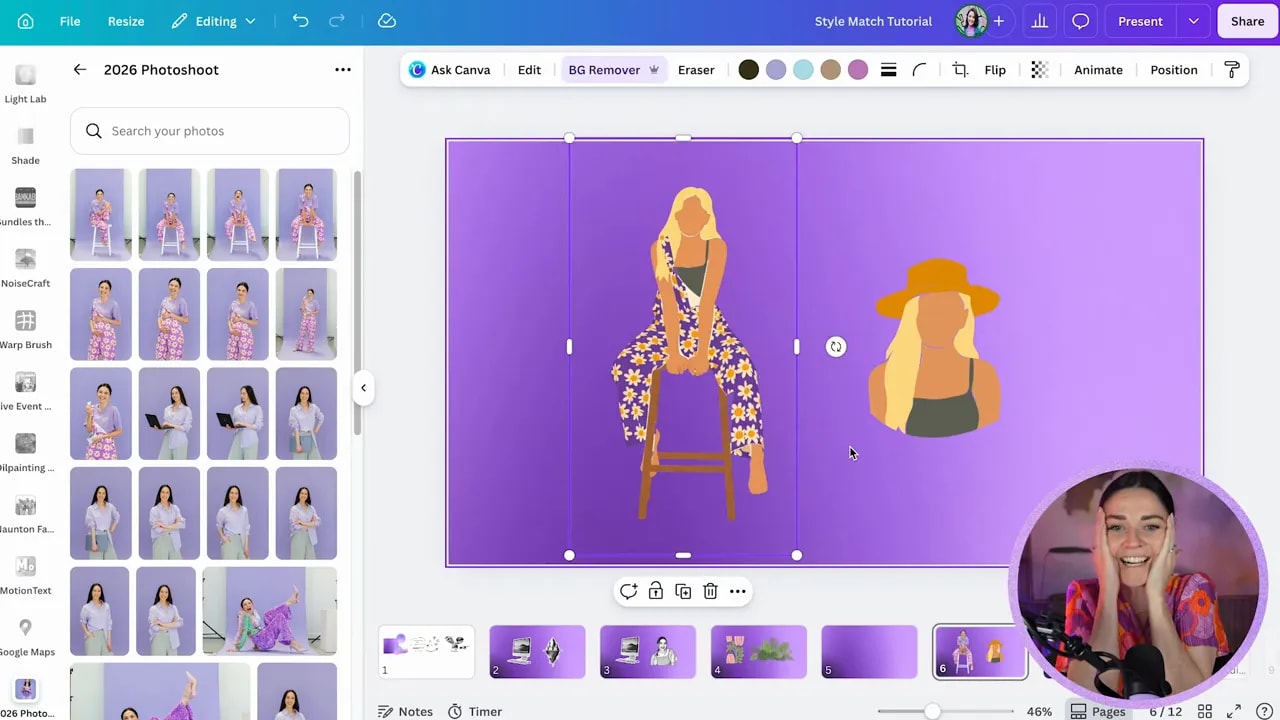Adjust the zoom slider handle
Image resolution: width=1280 pixels, height=720 pixels.
(x=932, y=711)
